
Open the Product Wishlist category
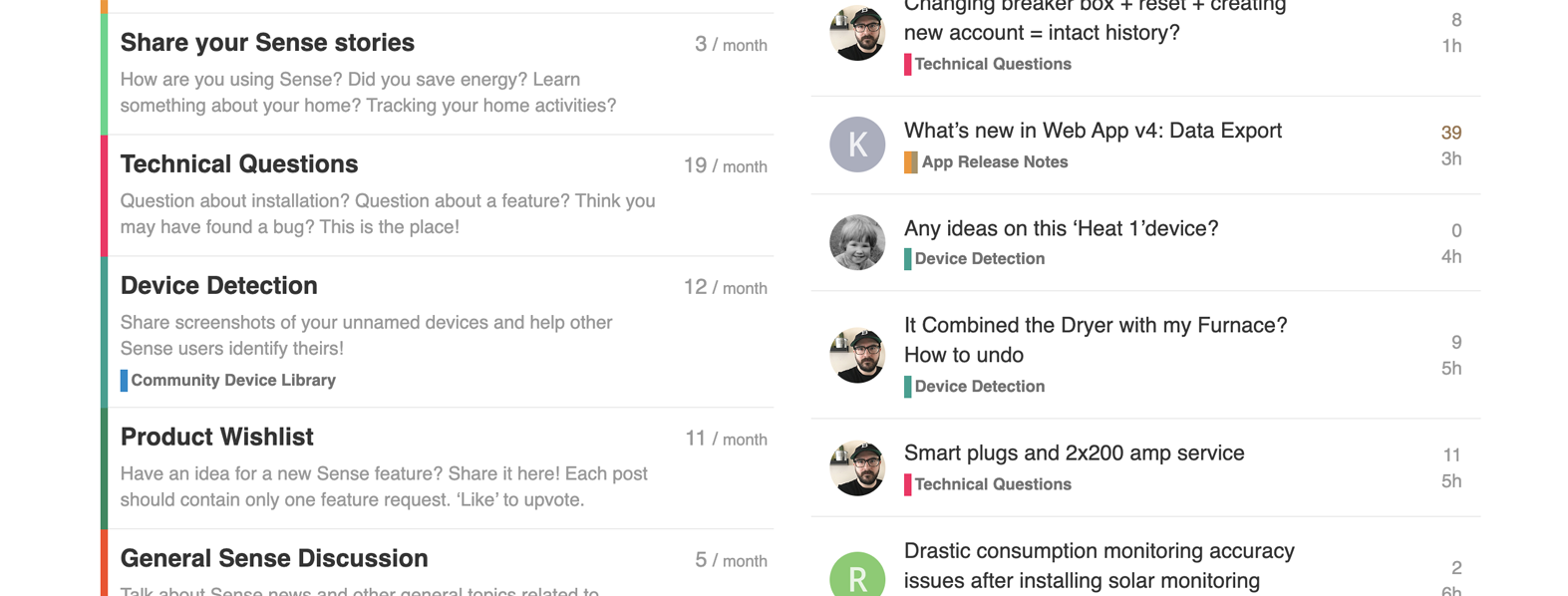point(217,438)
